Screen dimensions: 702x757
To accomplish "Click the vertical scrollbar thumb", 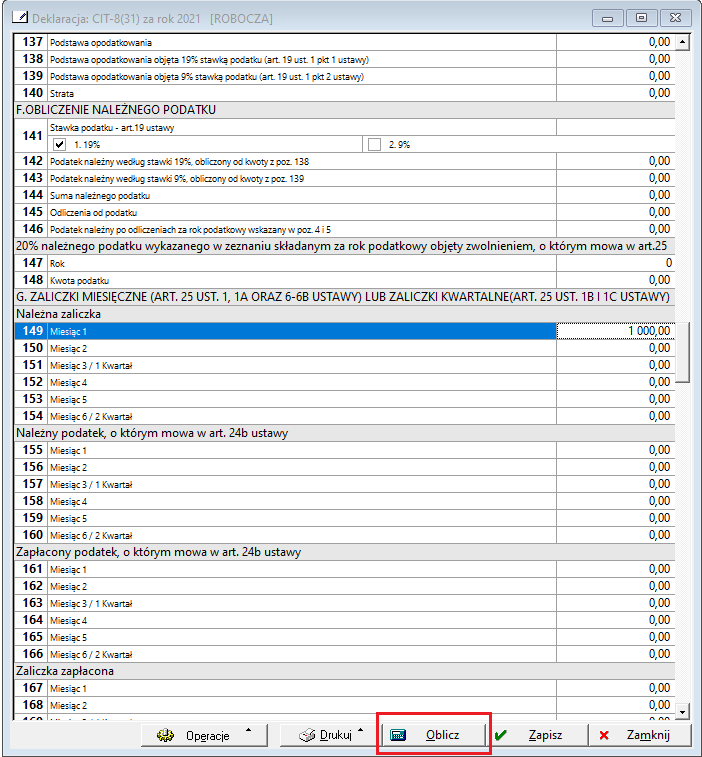I will click(x=682, y=352).
